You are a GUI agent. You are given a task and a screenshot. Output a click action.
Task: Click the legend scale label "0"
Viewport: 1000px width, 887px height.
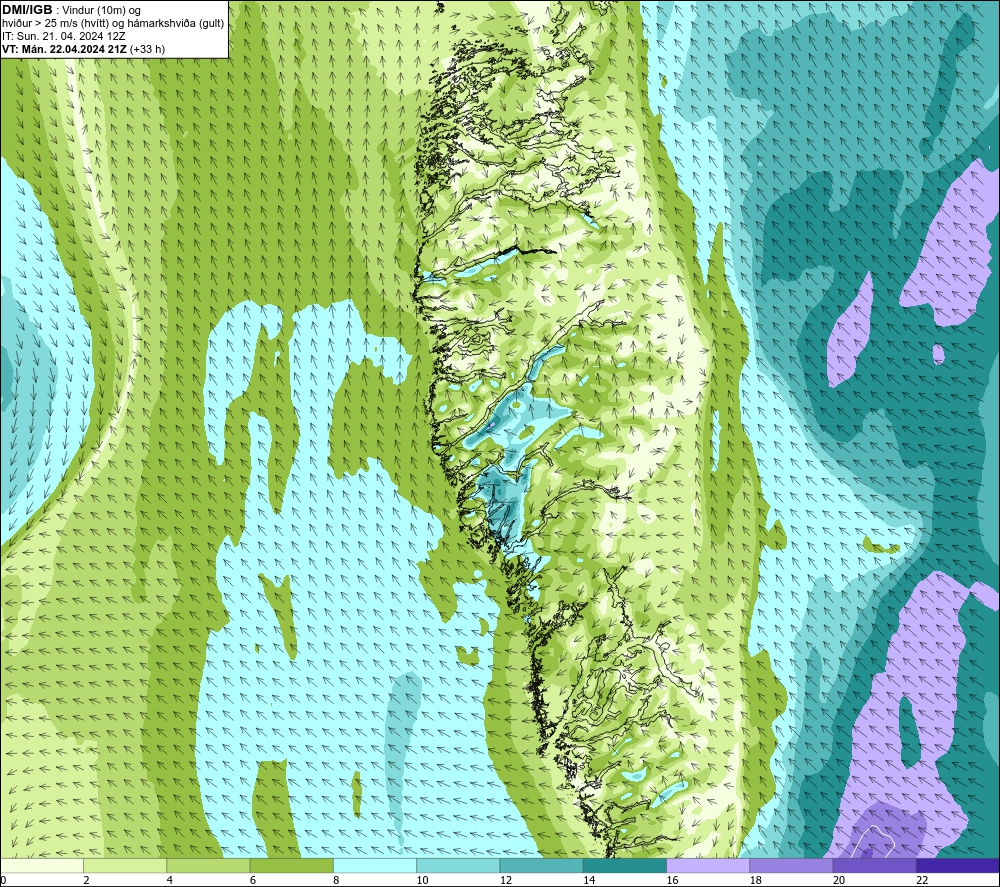(x=3, y=880)
